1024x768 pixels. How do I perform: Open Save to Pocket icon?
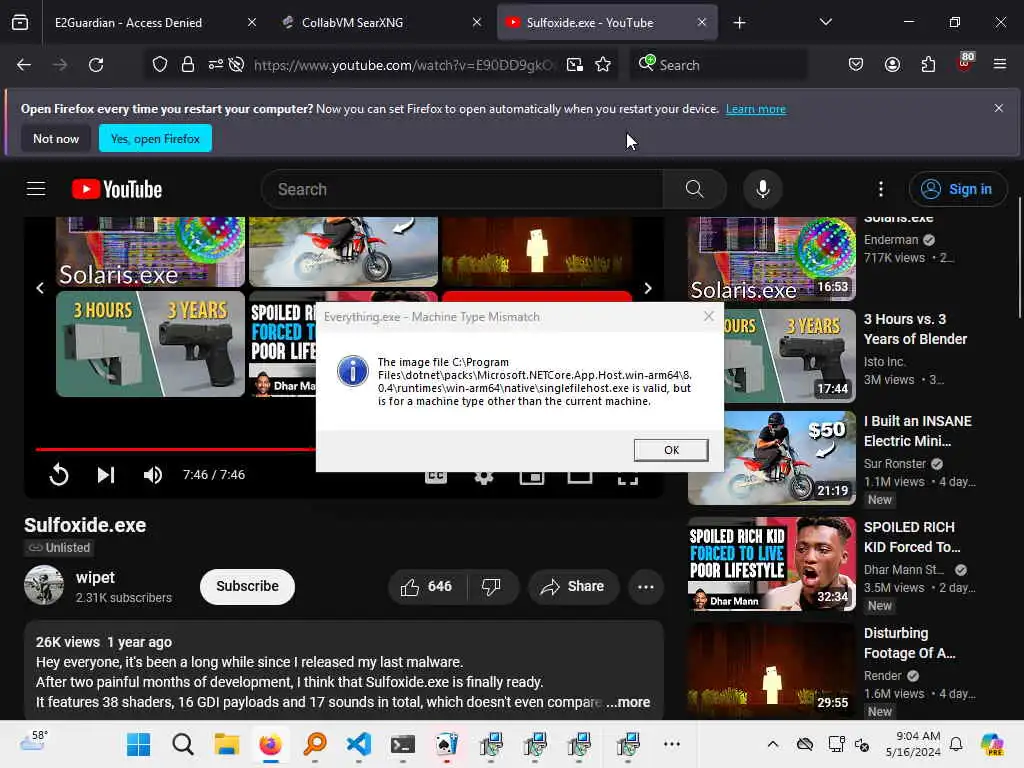(856, 65)
